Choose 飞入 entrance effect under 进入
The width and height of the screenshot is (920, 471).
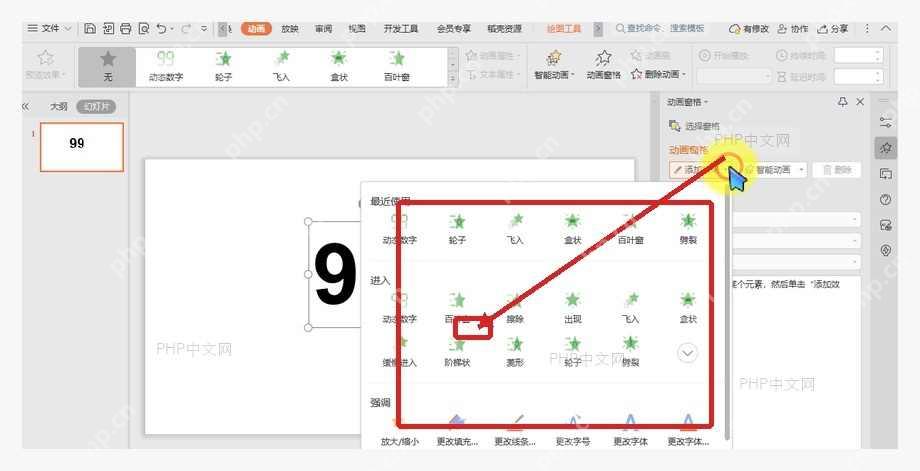click(630, 308)
